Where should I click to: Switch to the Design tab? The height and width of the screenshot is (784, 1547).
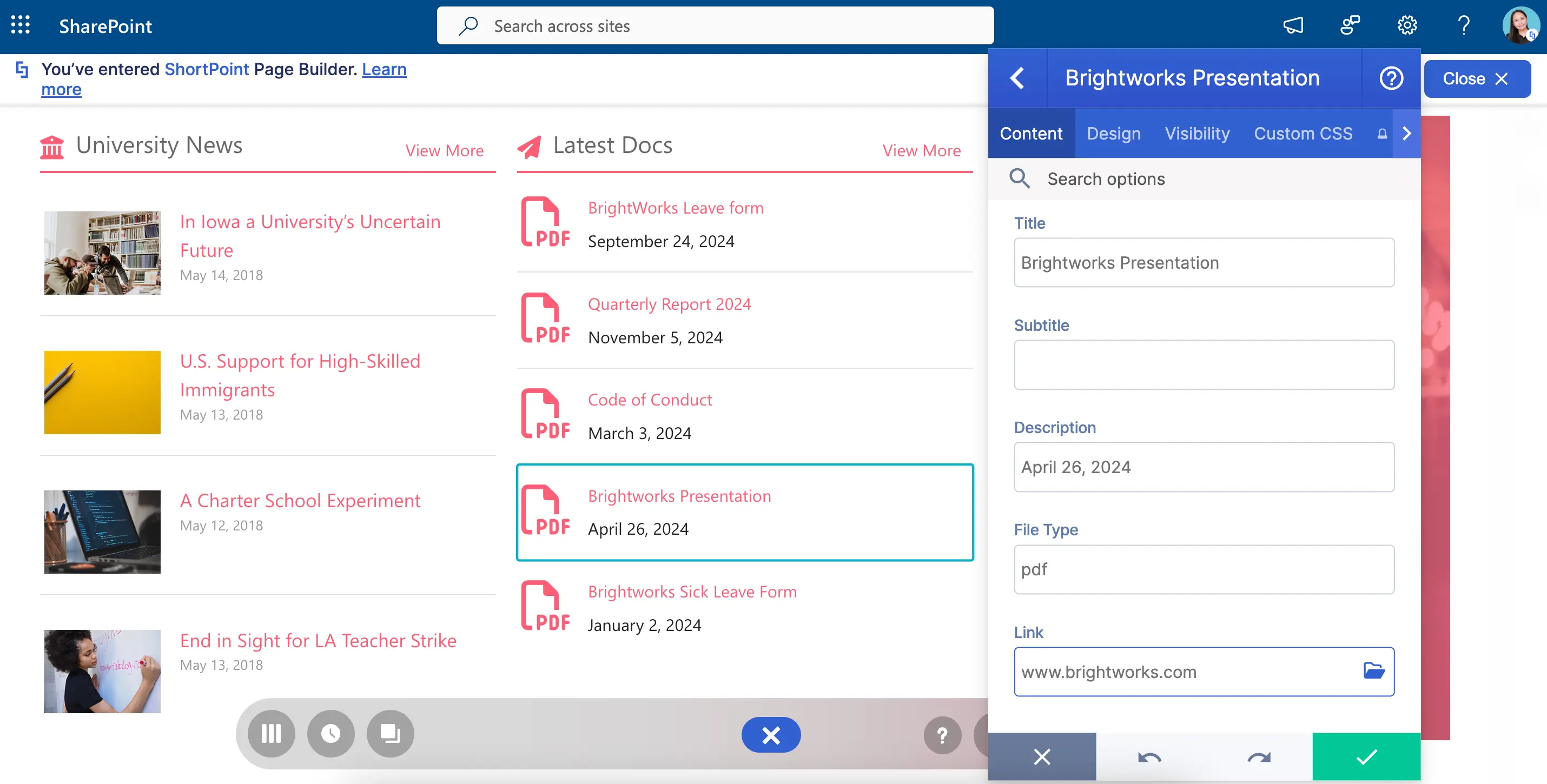tap(1113, 133)
